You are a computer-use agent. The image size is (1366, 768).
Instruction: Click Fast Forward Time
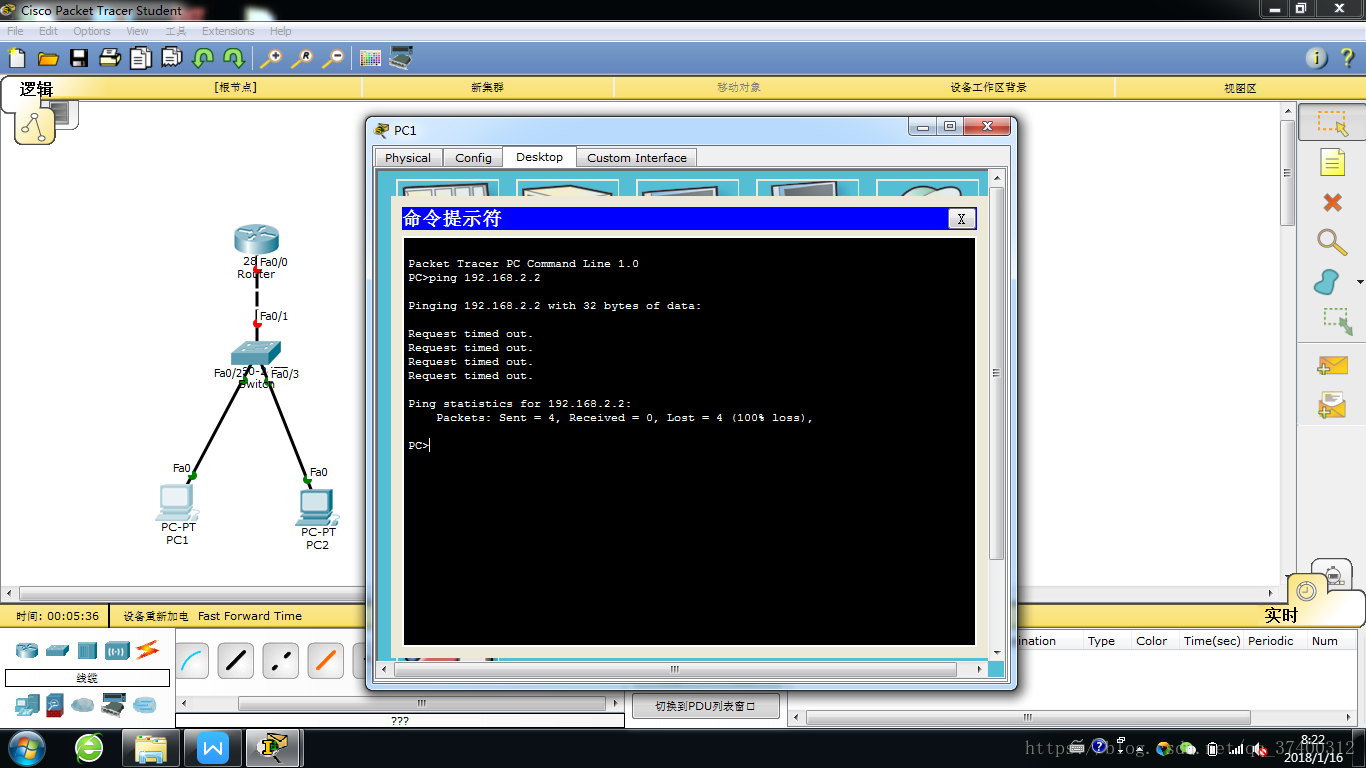250,616
